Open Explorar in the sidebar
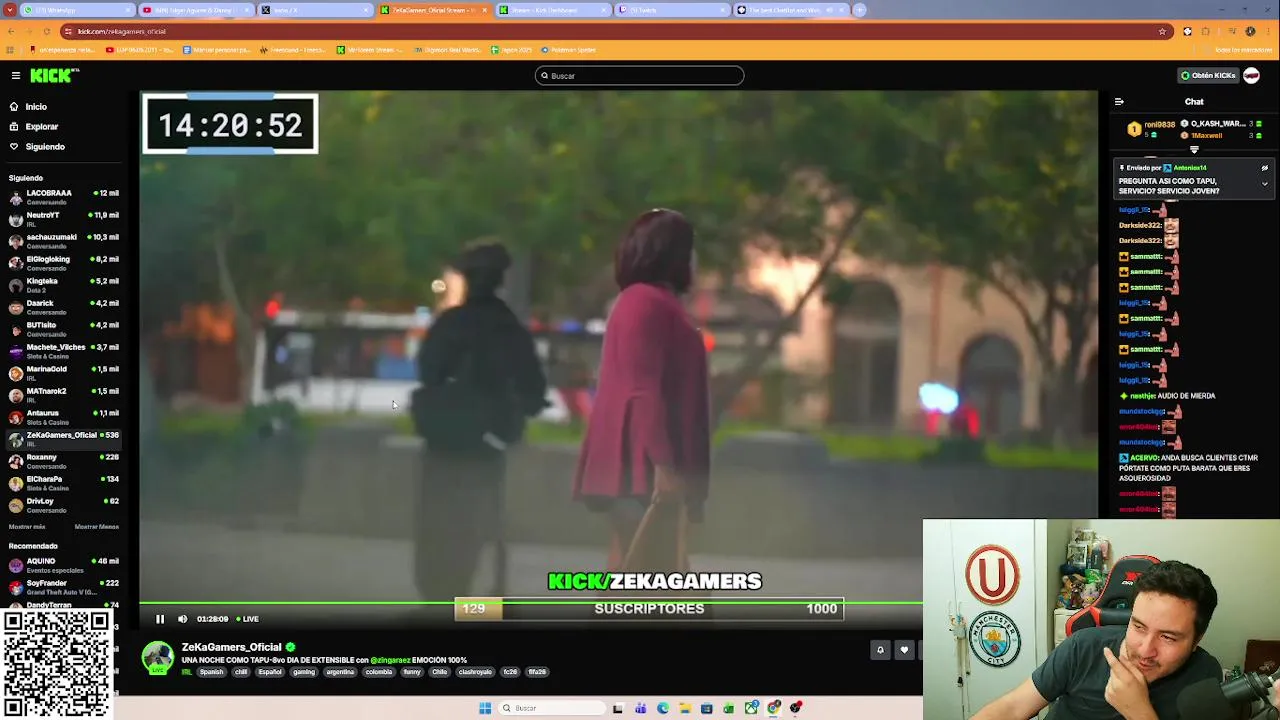This screenshot has height=720, width=1280. (x=42, y=126)
